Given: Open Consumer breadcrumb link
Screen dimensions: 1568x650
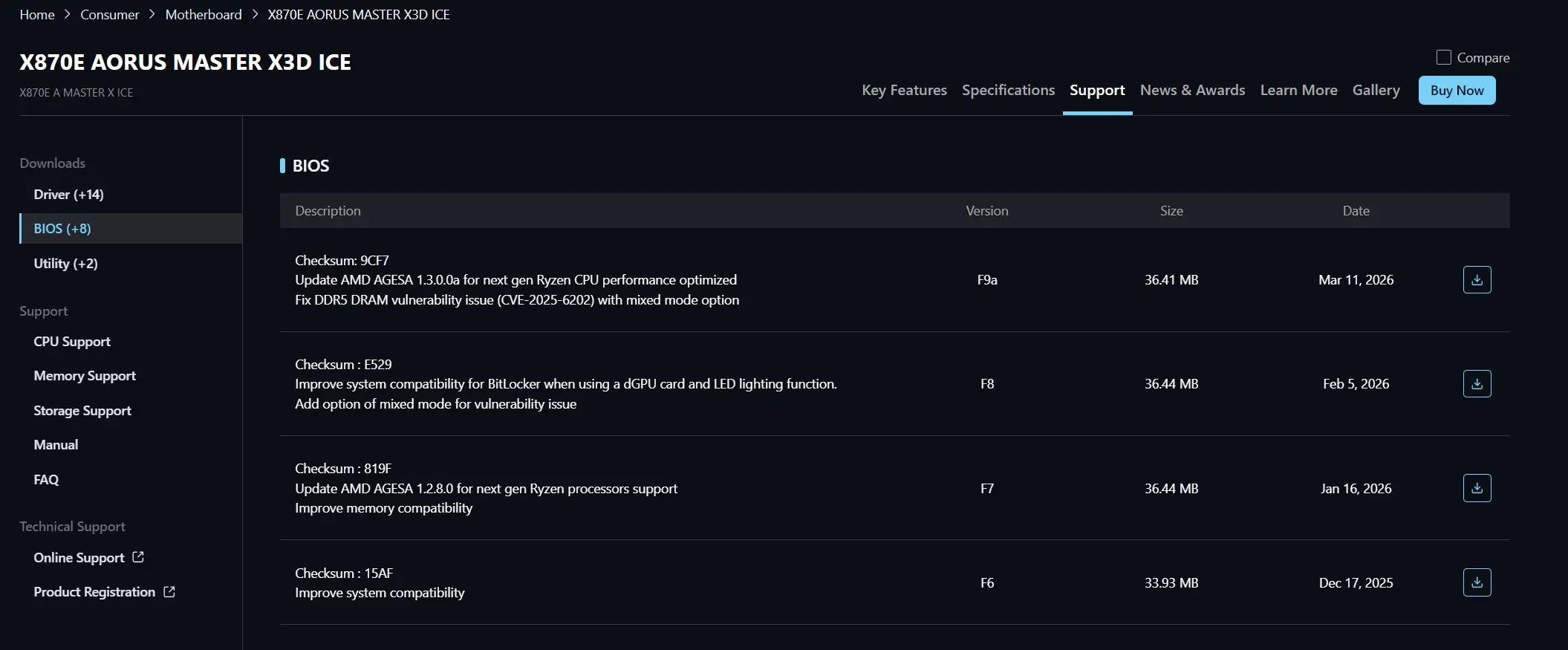Looking at the screenshot, I should (109, 15).
